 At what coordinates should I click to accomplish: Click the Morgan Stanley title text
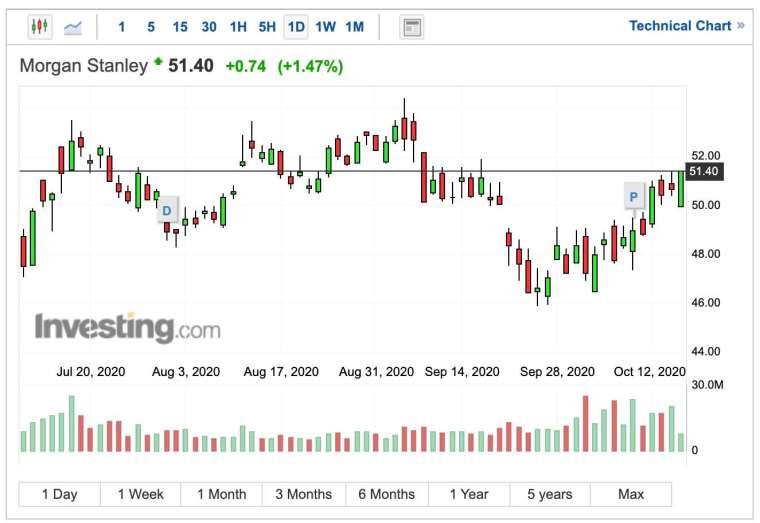(84, 65)
